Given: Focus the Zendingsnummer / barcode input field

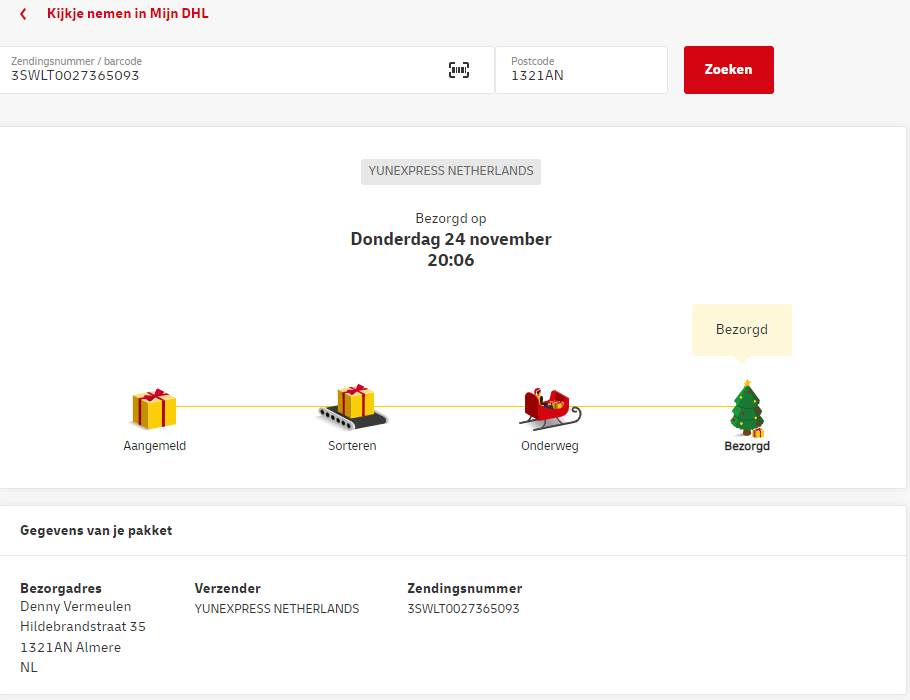Looking at the screenshot, I should click(220, 75).
